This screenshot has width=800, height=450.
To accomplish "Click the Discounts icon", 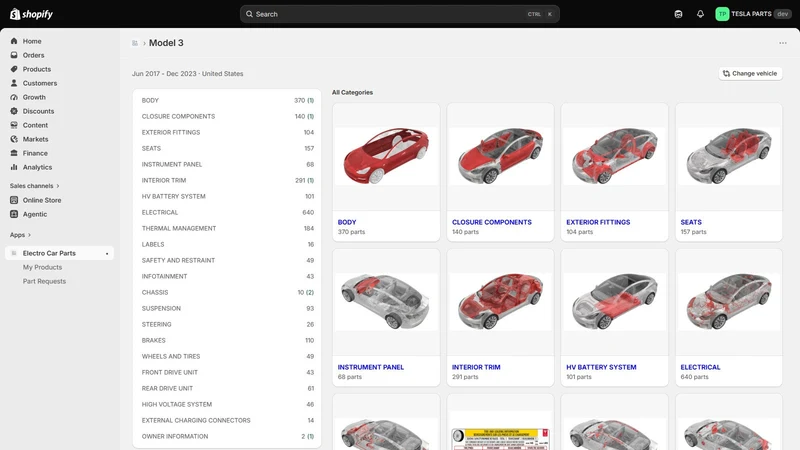I will click(14, 111).
